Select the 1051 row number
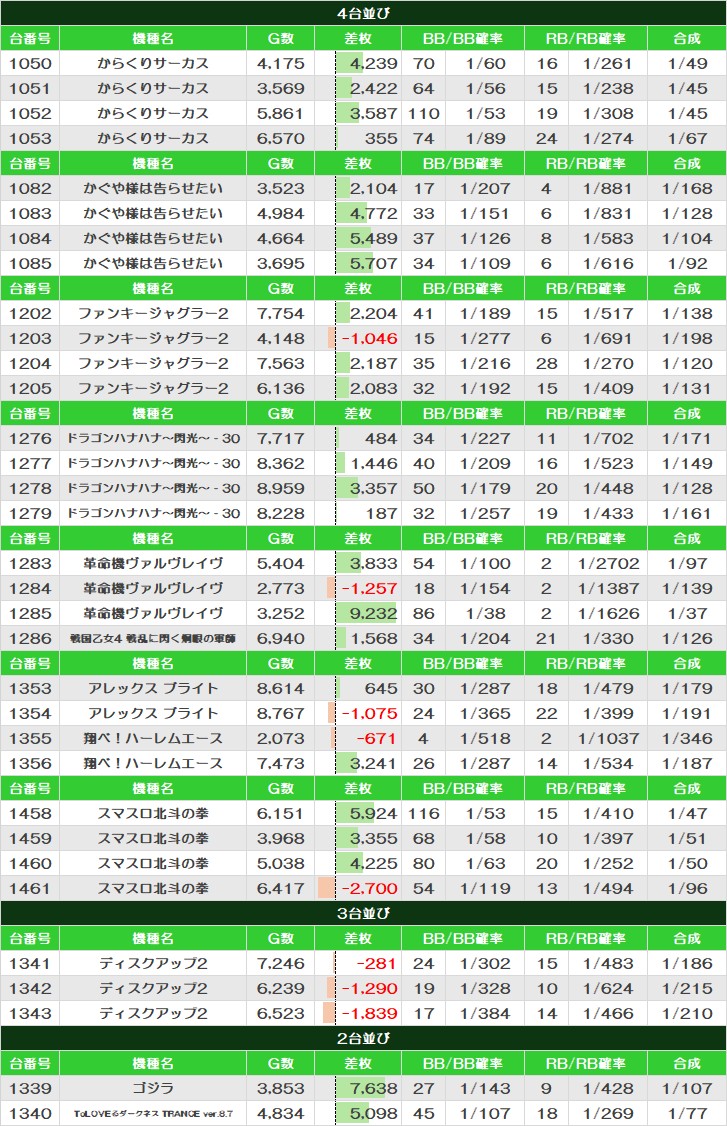Image resolution: width=727 pixels, height=1126 pixels. (x=30, y=88)
